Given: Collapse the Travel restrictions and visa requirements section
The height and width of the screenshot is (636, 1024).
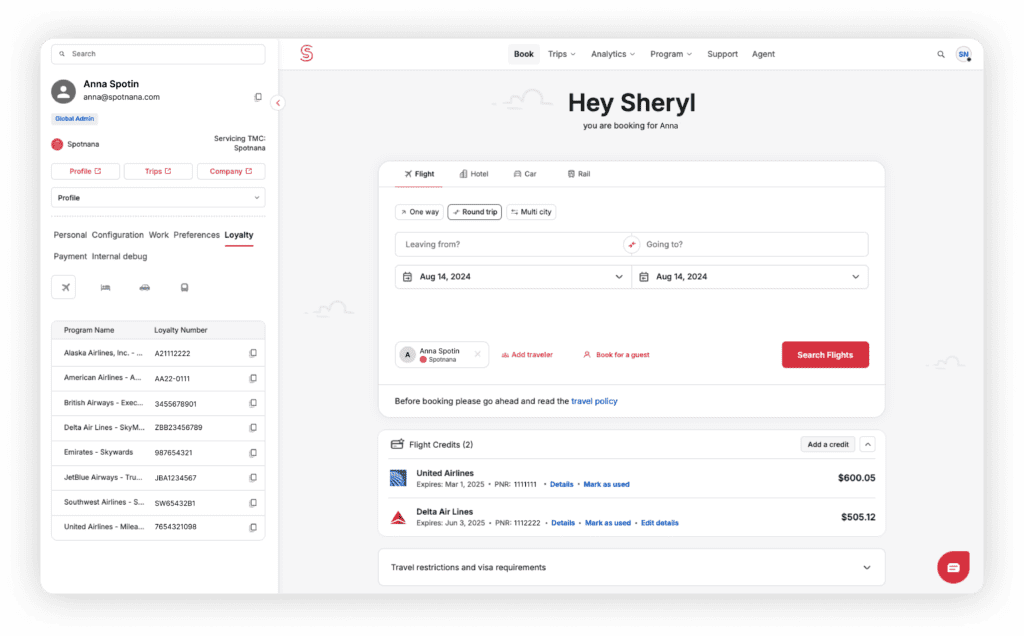Looking at the screenshot, I should [866, 567].
